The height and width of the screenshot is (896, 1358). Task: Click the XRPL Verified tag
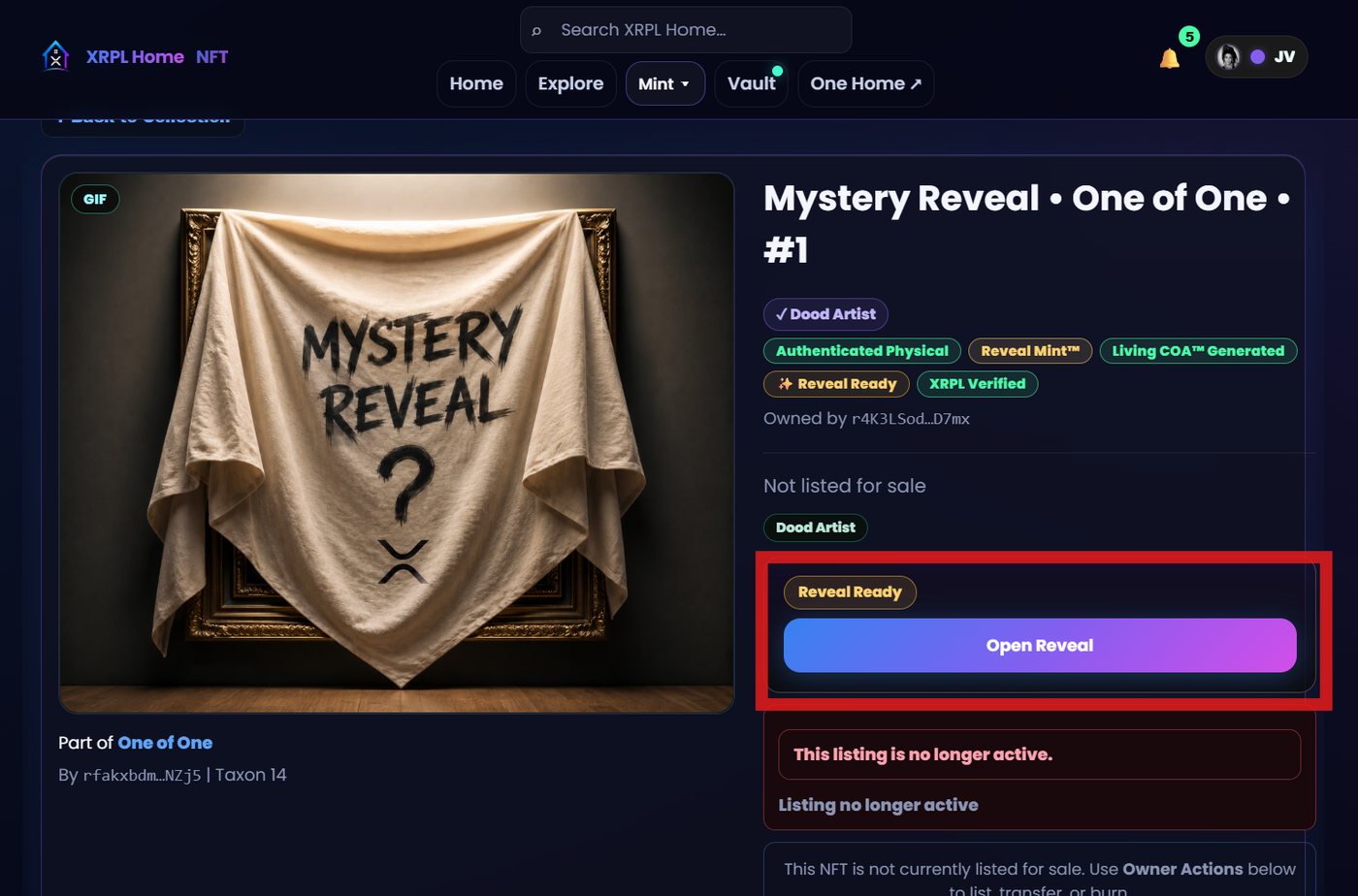click(977, 384)
